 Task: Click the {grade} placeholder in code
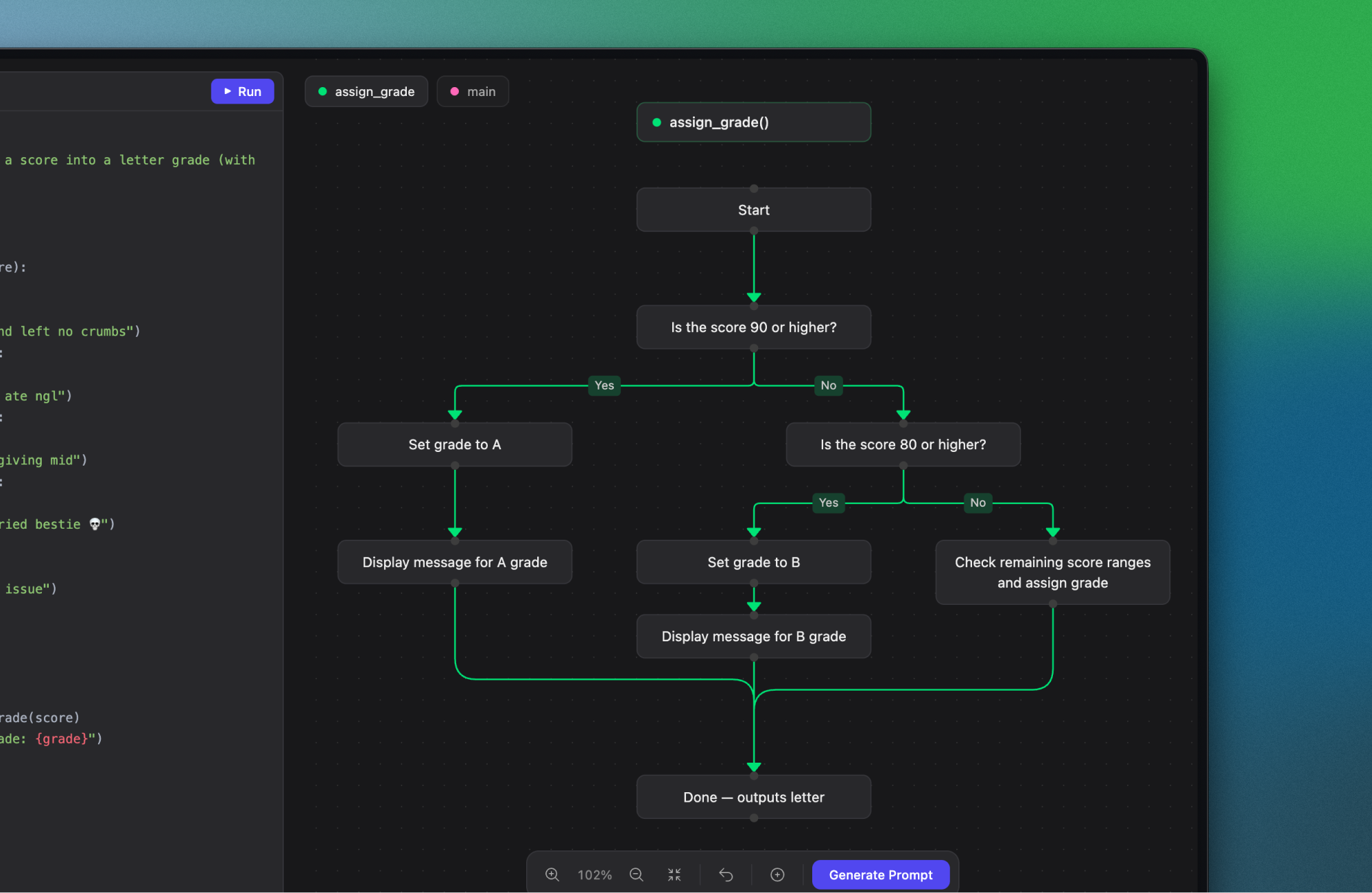[62, 739]
